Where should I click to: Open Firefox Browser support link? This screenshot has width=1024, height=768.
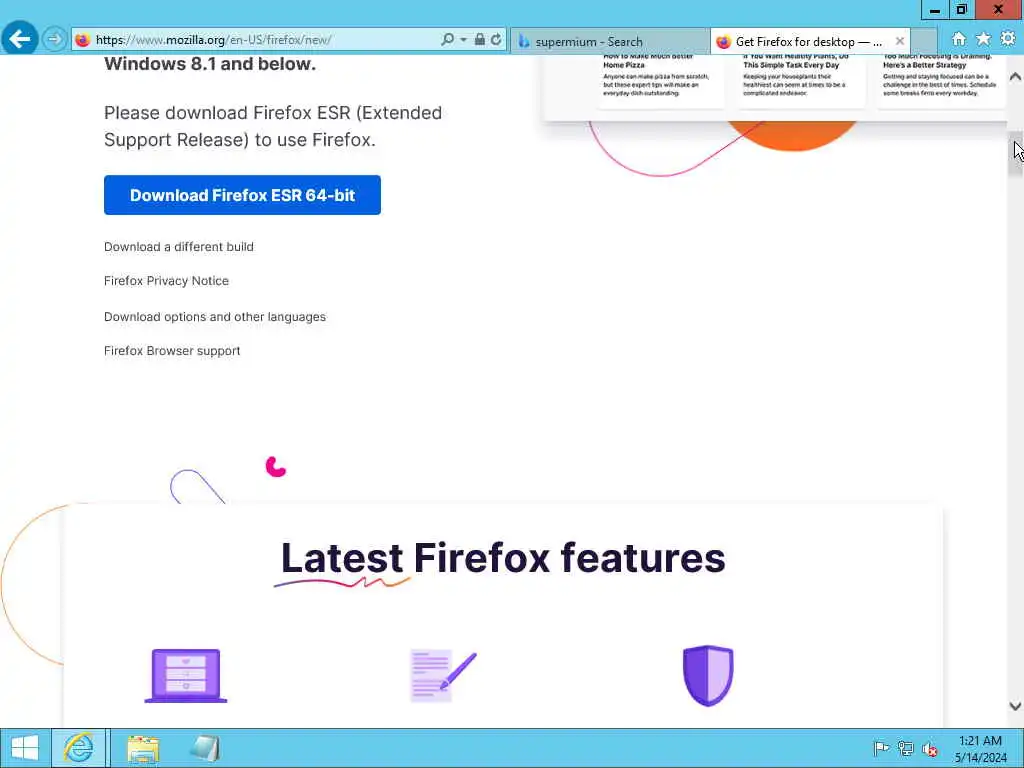172,351
